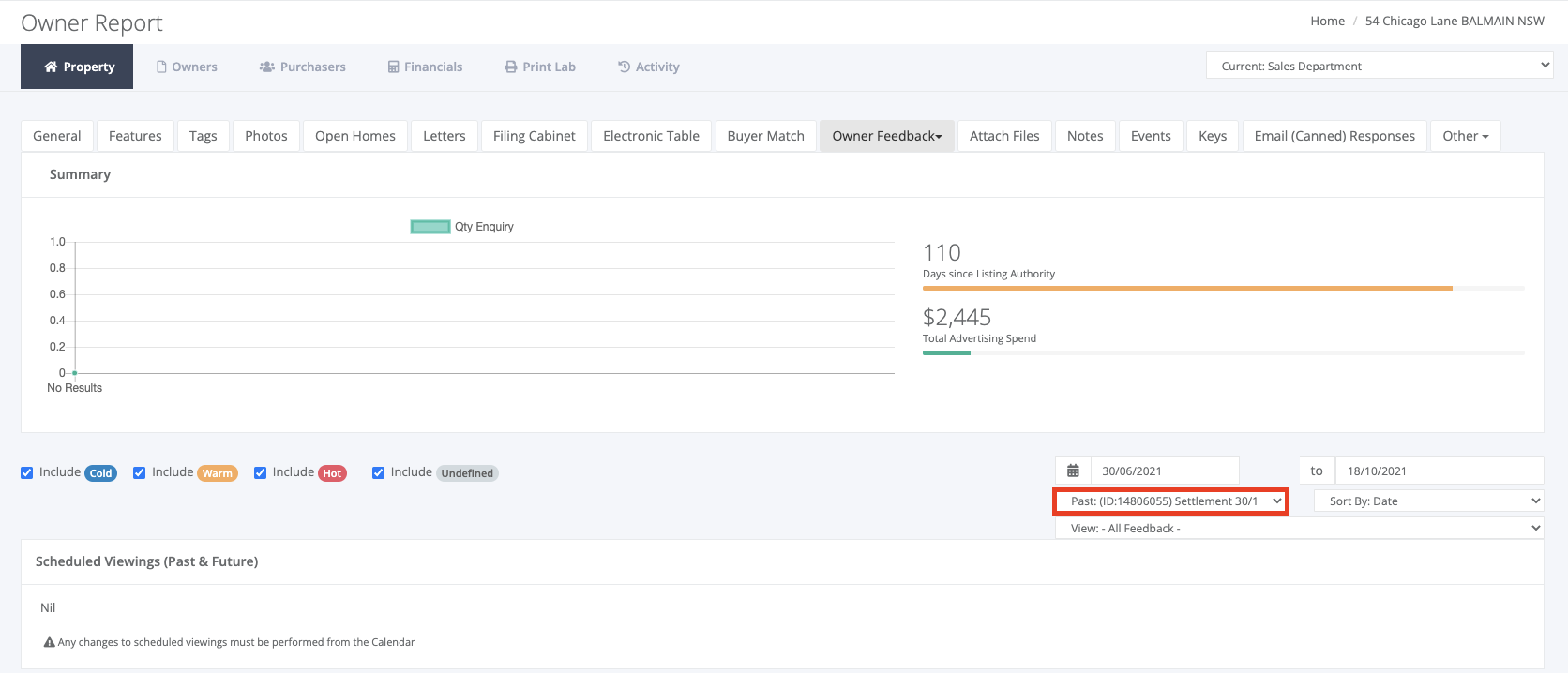
Task: Open the Events tab
Action: coord(1151,136)
